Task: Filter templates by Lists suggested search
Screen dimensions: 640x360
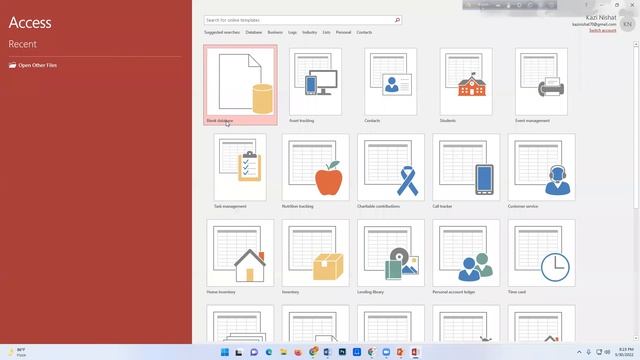Action: pyautogui.click(x=327, y=32)
